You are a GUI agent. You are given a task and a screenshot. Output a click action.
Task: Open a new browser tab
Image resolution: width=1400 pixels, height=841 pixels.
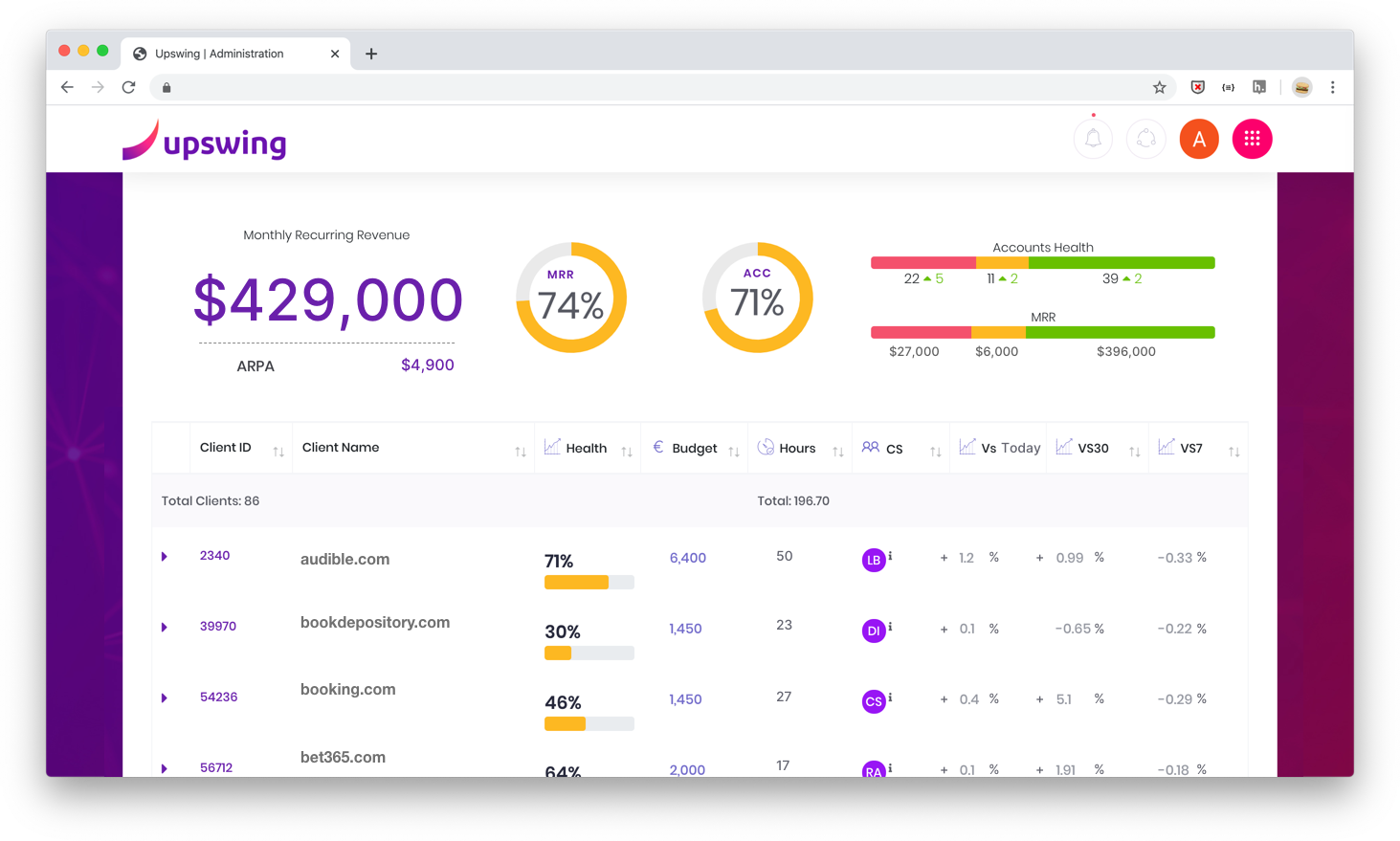pyautogui.click(x=371, y=54)
